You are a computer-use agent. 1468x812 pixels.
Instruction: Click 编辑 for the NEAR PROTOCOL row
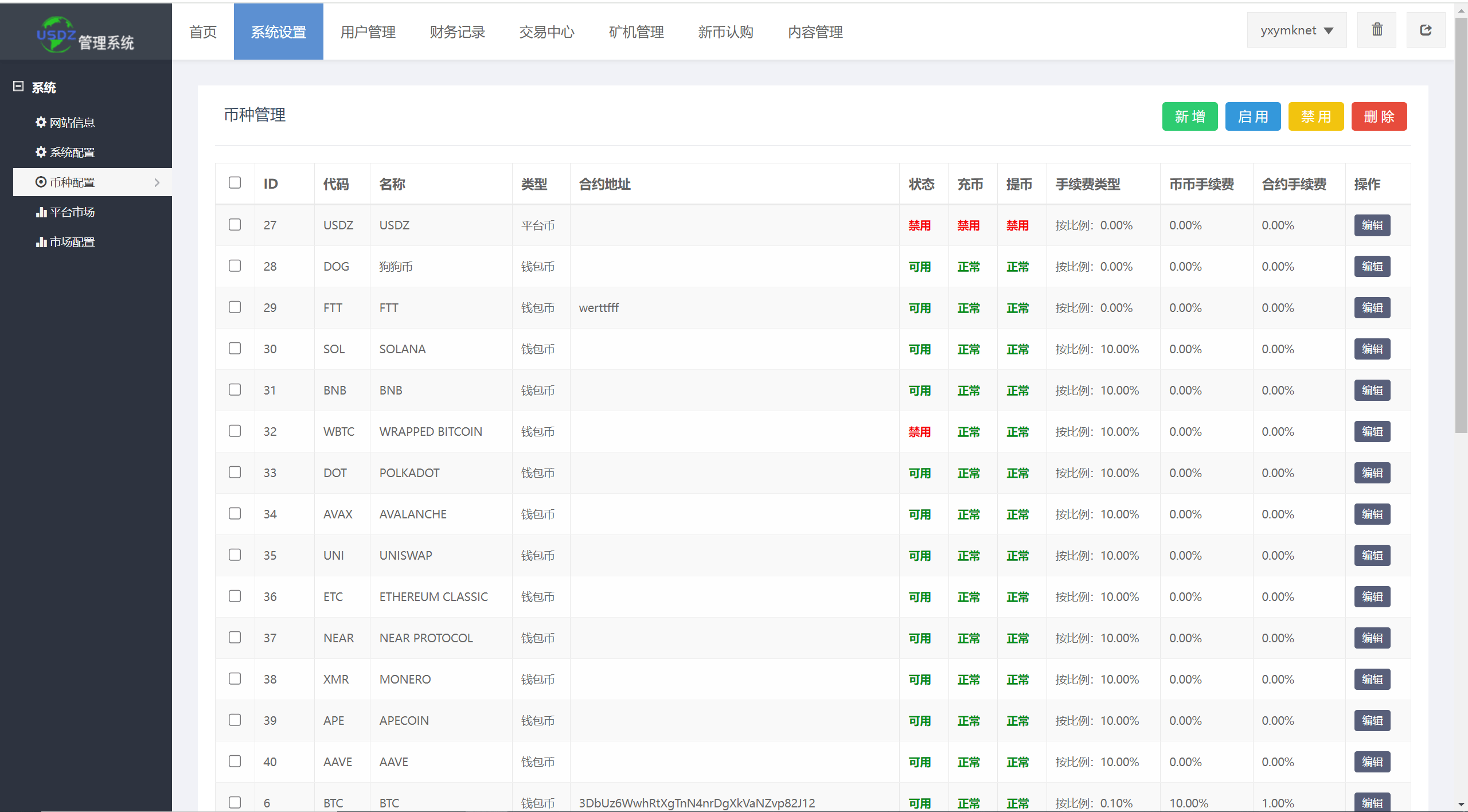tap(1372, 638)
